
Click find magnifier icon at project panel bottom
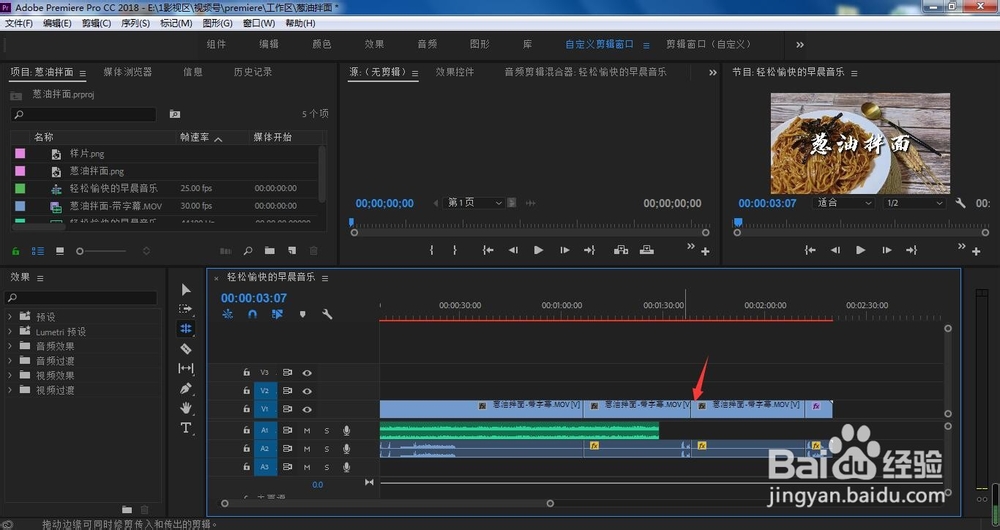pyautogui.click(x=248, y=251)
